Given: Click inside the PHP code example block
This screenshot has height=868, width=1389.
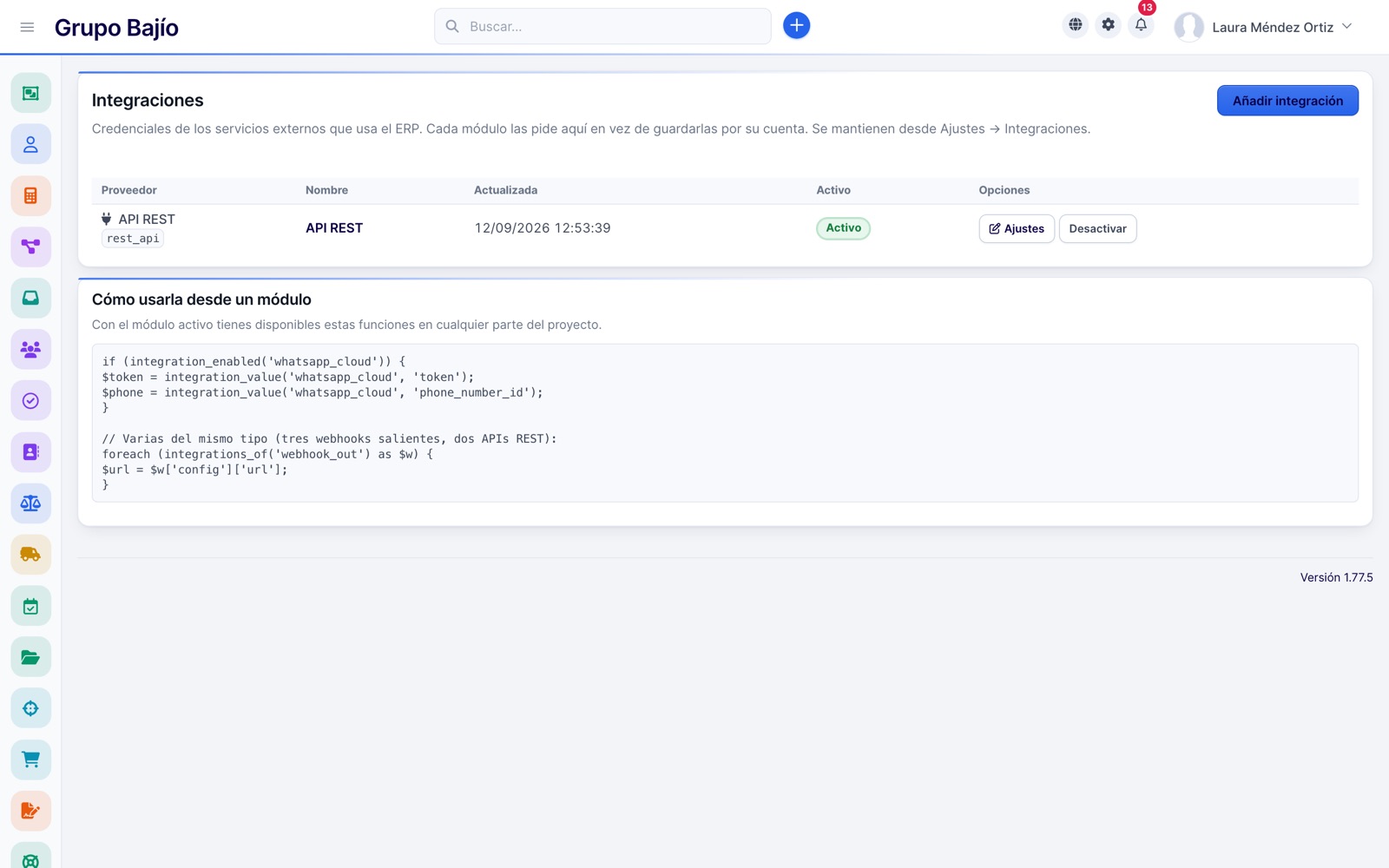Looking at the screenshot, I should click(x=725, y=423).
